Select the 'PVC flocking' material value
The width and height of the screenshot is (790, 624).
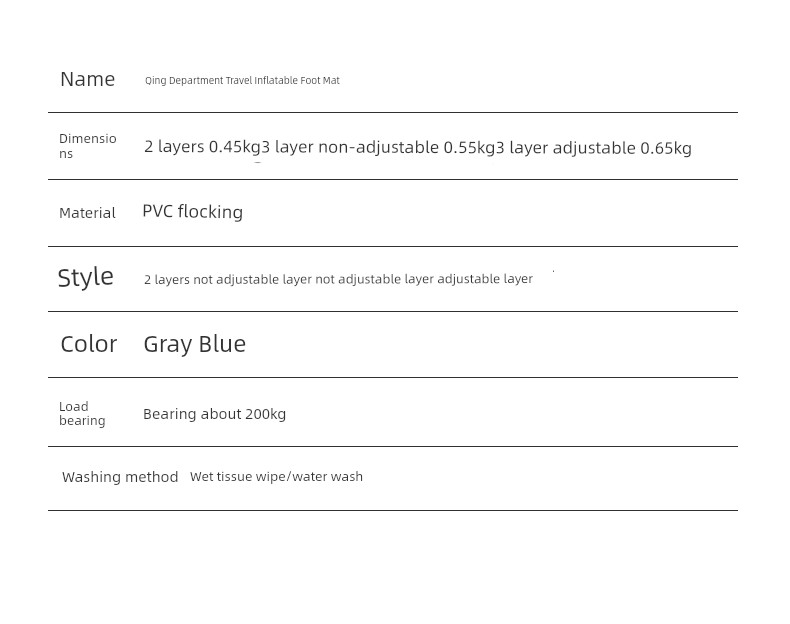(x=192, y=212)
